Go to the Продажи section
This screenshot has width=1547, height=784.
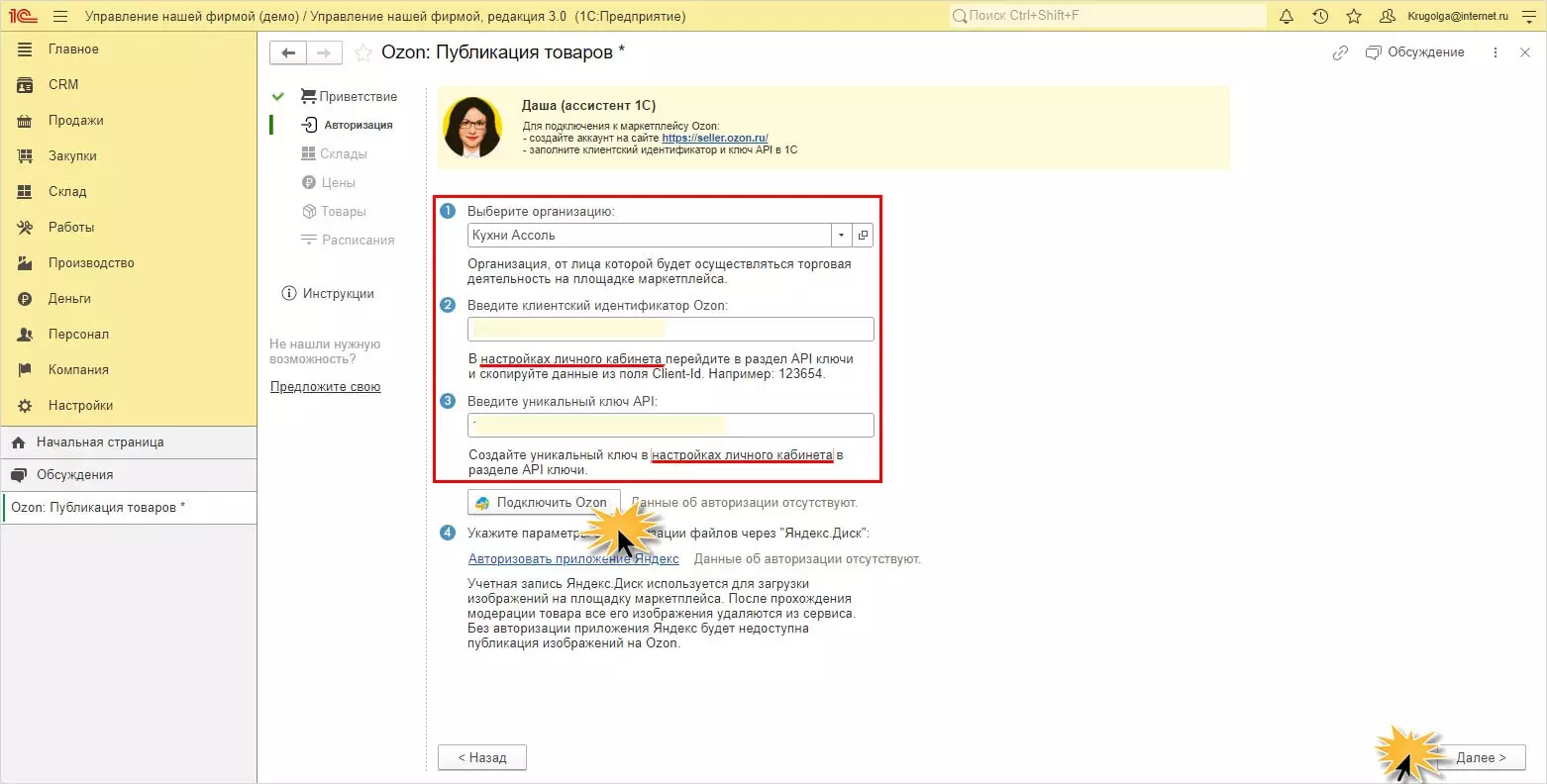[129, 120]
